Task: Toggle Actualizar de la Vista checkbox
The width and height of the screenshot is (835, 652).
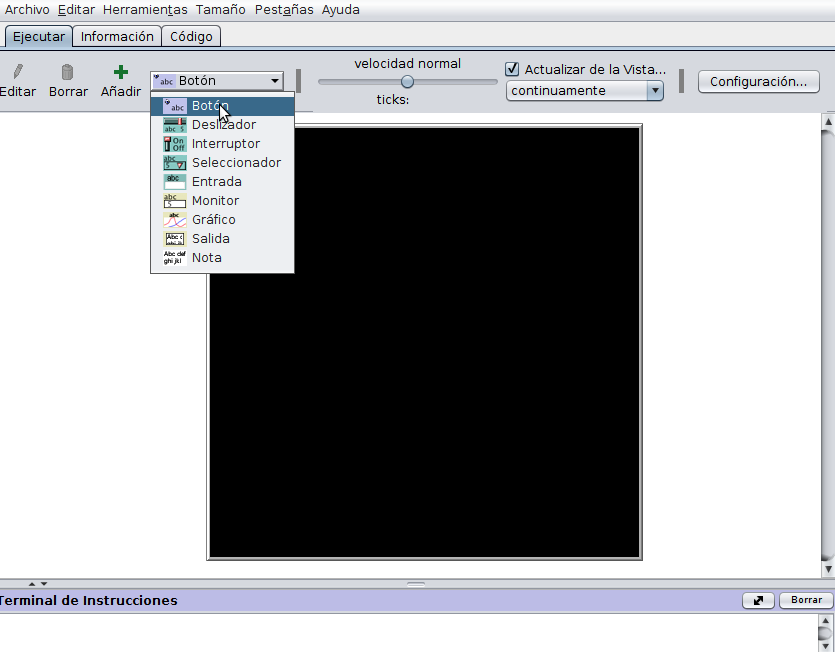Action: coord(512,69)
